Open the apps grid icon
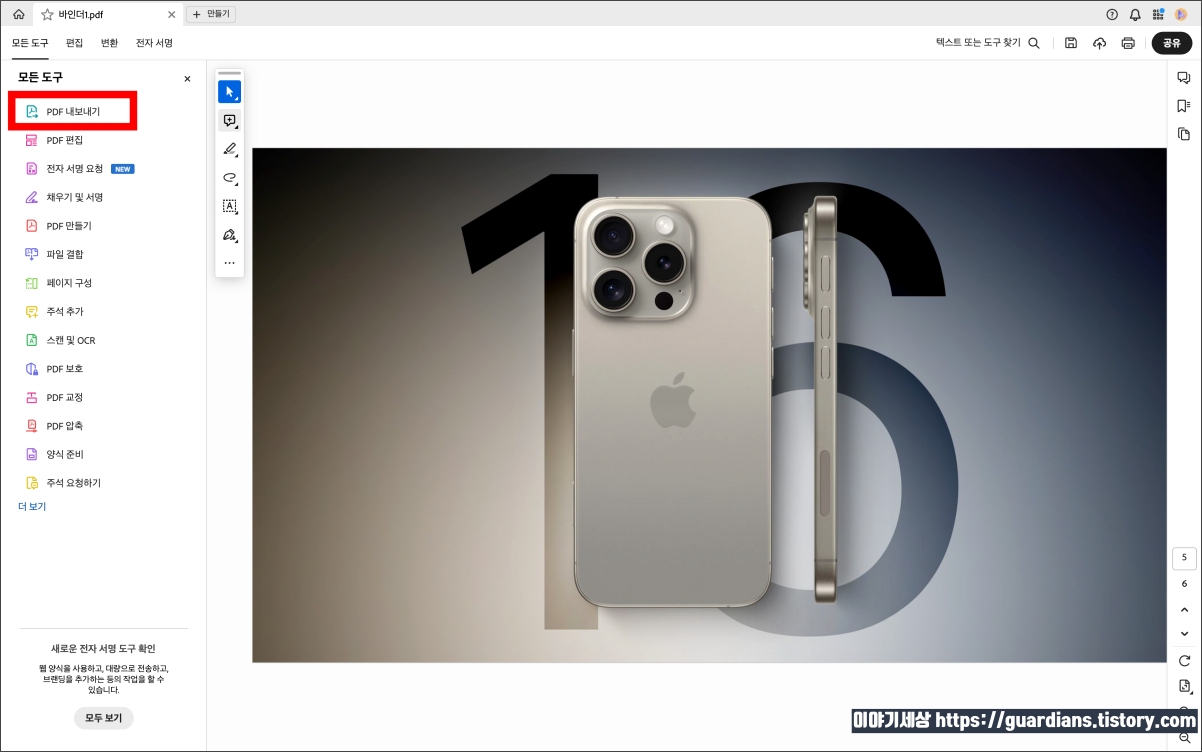 (x=1158, y=15)
